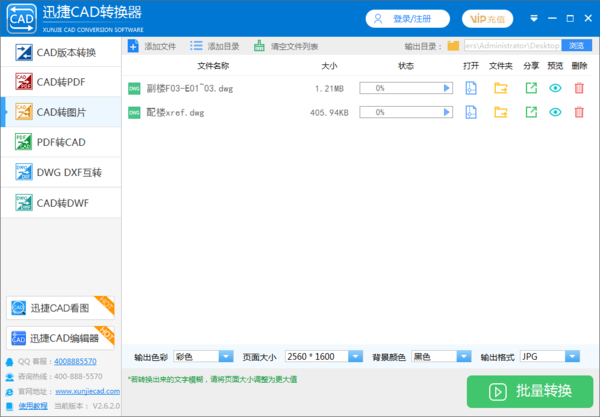Select the CAD转图片 sidebar item
Screen dimensions: 600x417
pos(61,112)
